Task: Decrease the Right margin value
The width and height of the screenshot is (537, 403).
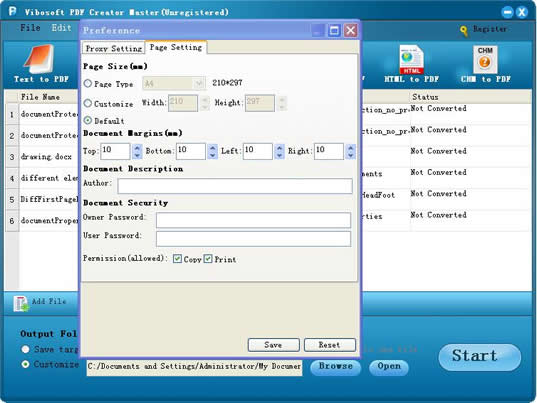Action: pyautogui.click(x=350, y=155)
